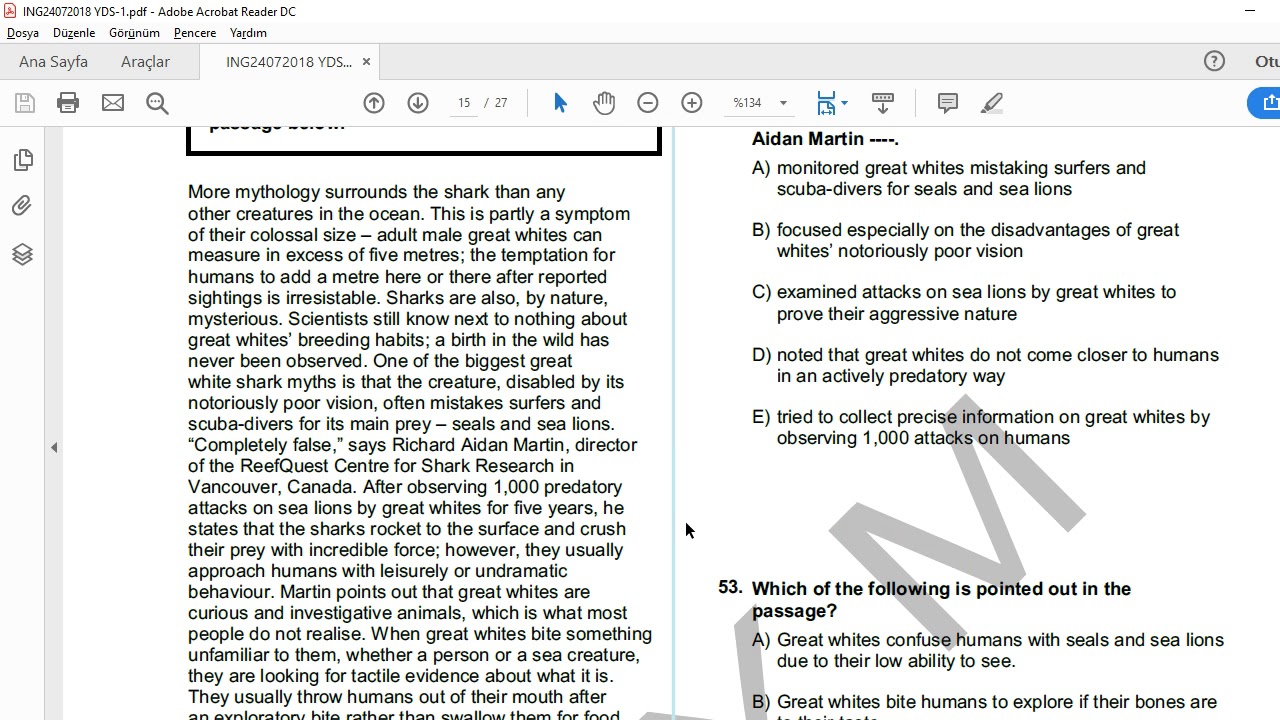Viewport: 1280px width, 720px height.
Task: Open the fit page options tool
Action: pyautogui.click(x=826, y=103)
